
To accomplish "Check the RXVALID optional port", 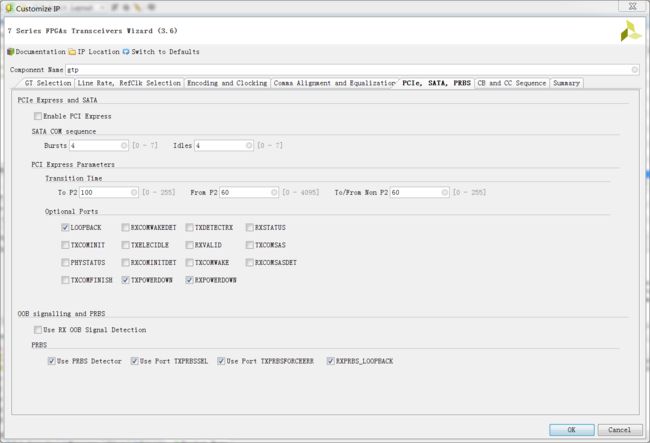I will click(189, 245).
